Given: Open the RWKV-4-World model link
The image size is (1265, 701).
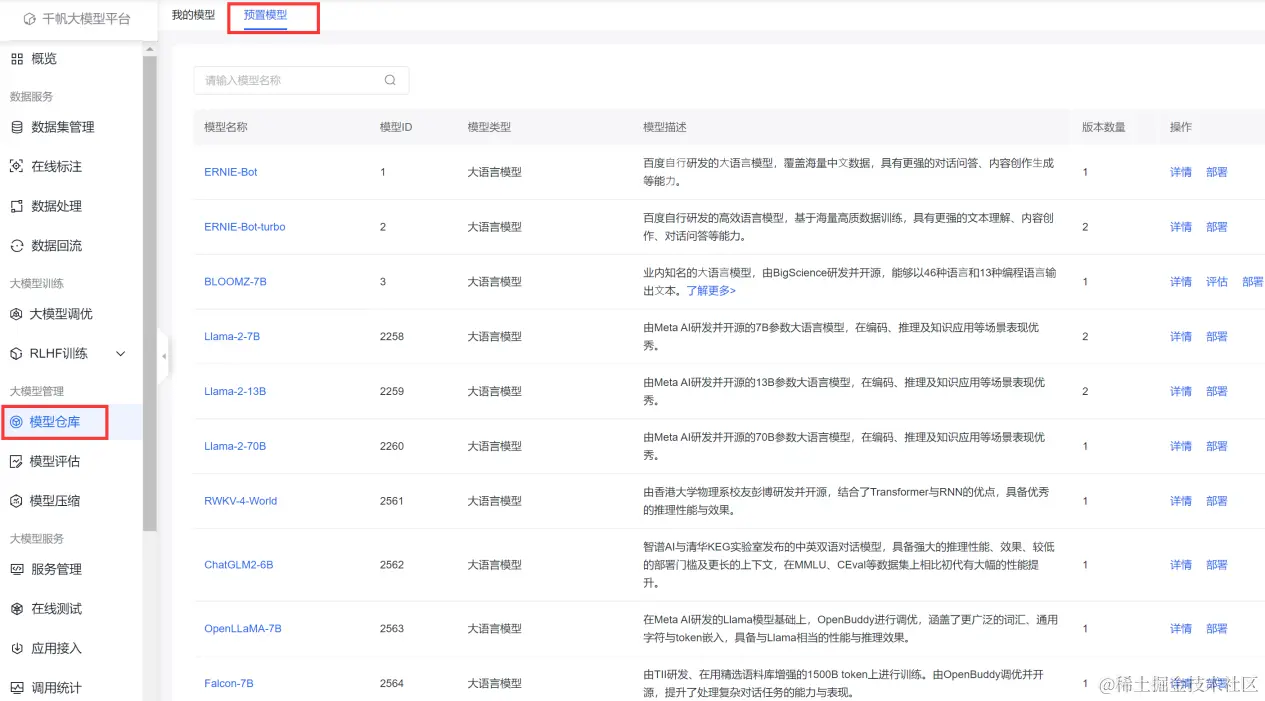Looking at the screenshot, I should [241, 501].
